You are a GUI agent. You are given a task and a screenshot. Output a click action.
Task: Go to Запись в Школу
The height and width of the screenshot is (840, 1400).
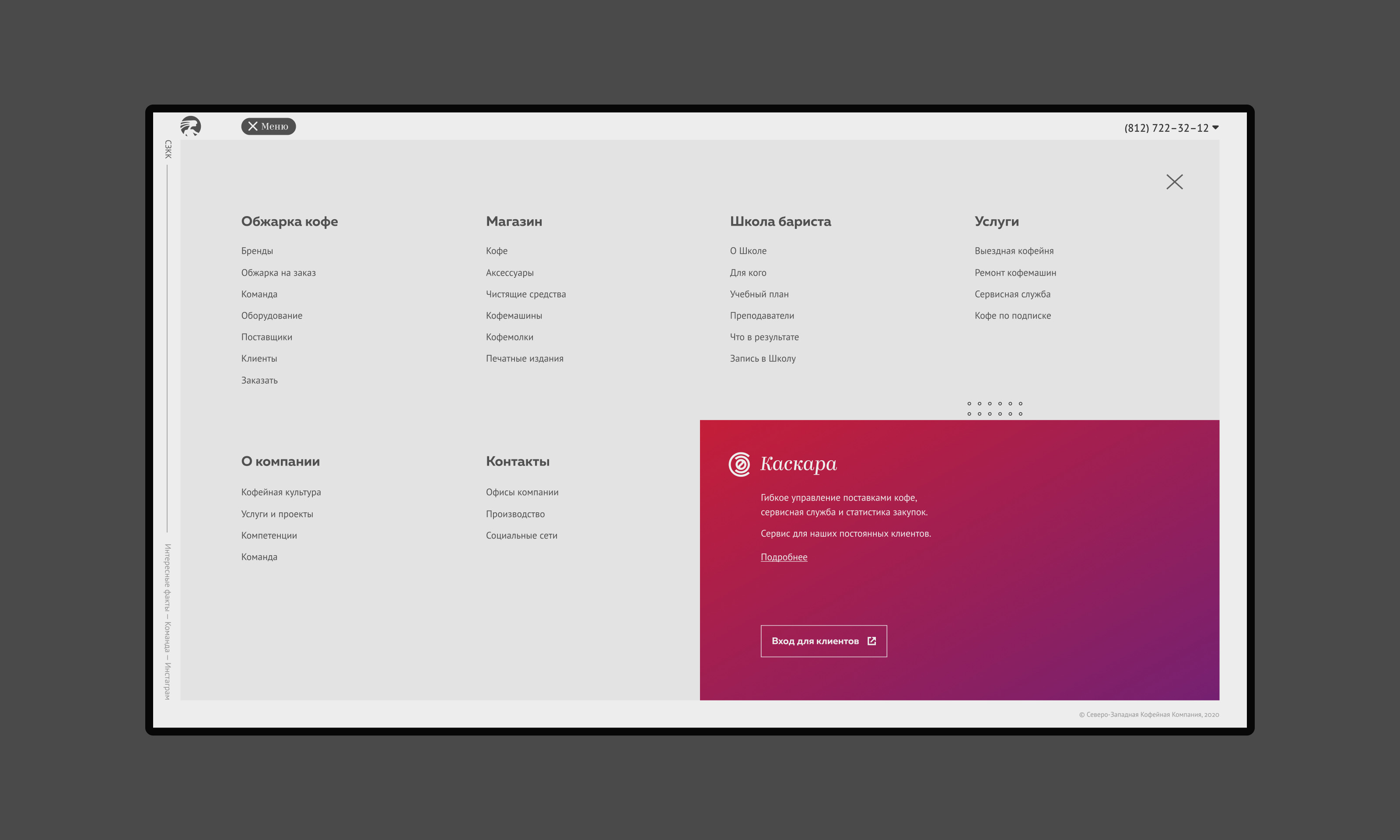coord(762,358)
